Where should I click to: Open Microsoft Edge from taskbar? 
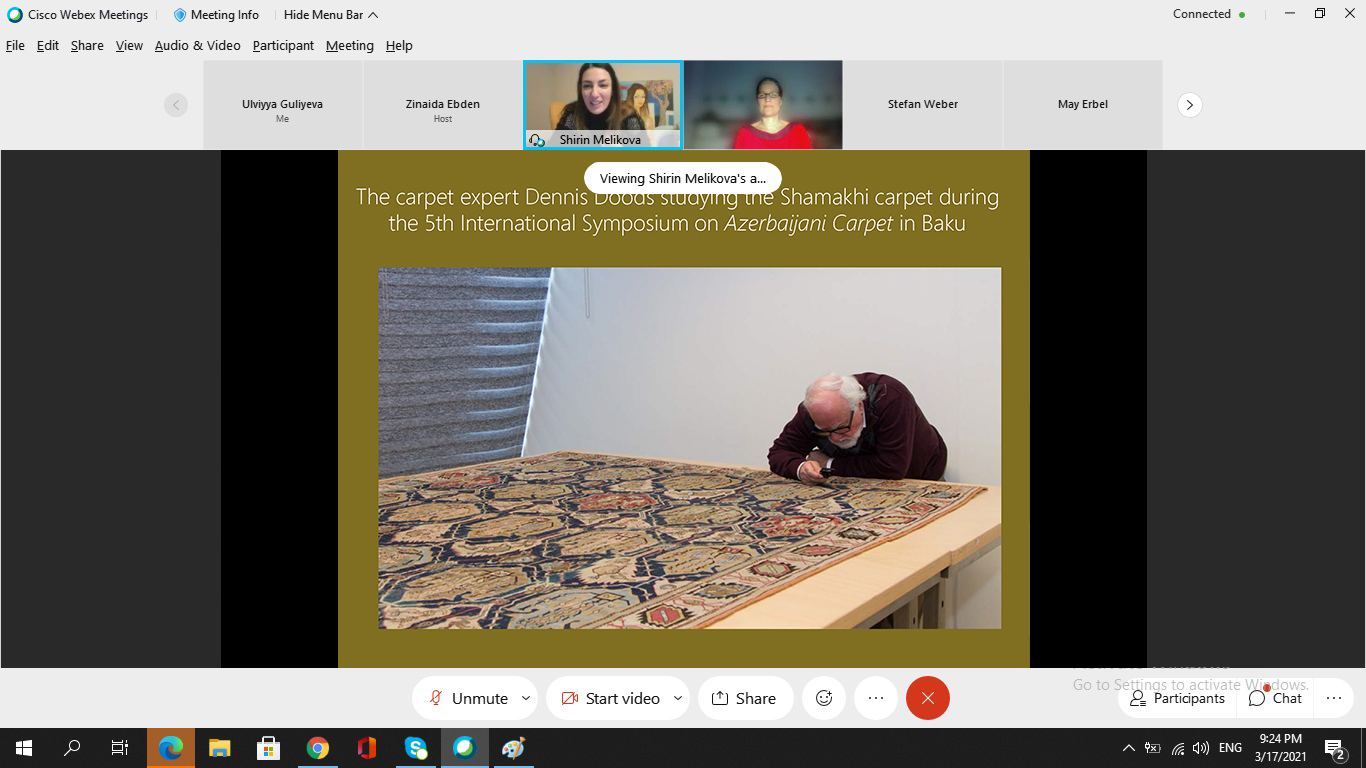[x=171, y=748]
